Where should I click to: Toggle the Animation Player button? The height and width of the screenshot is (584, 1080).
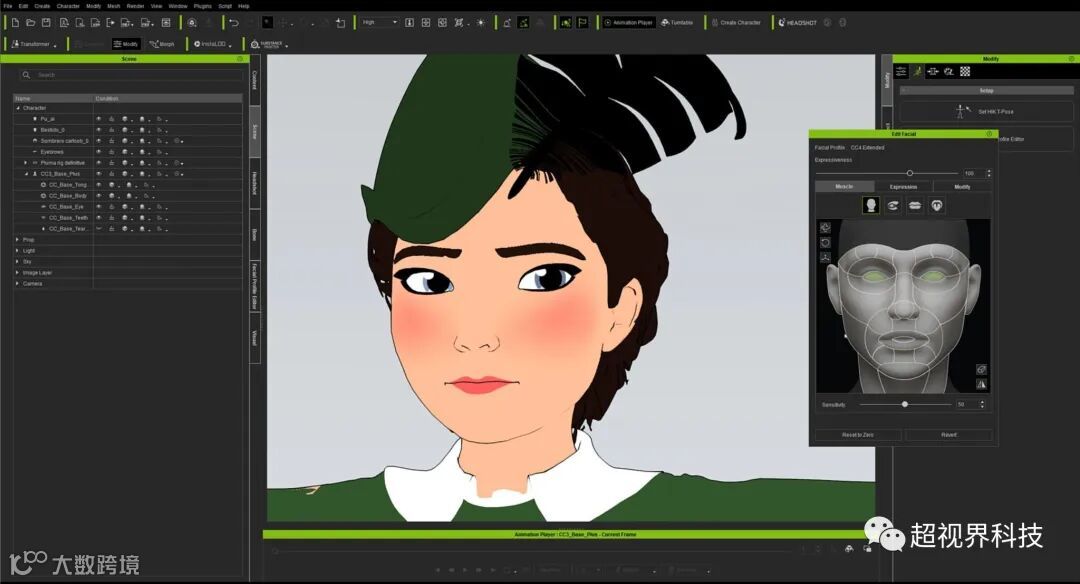(628, 23)
